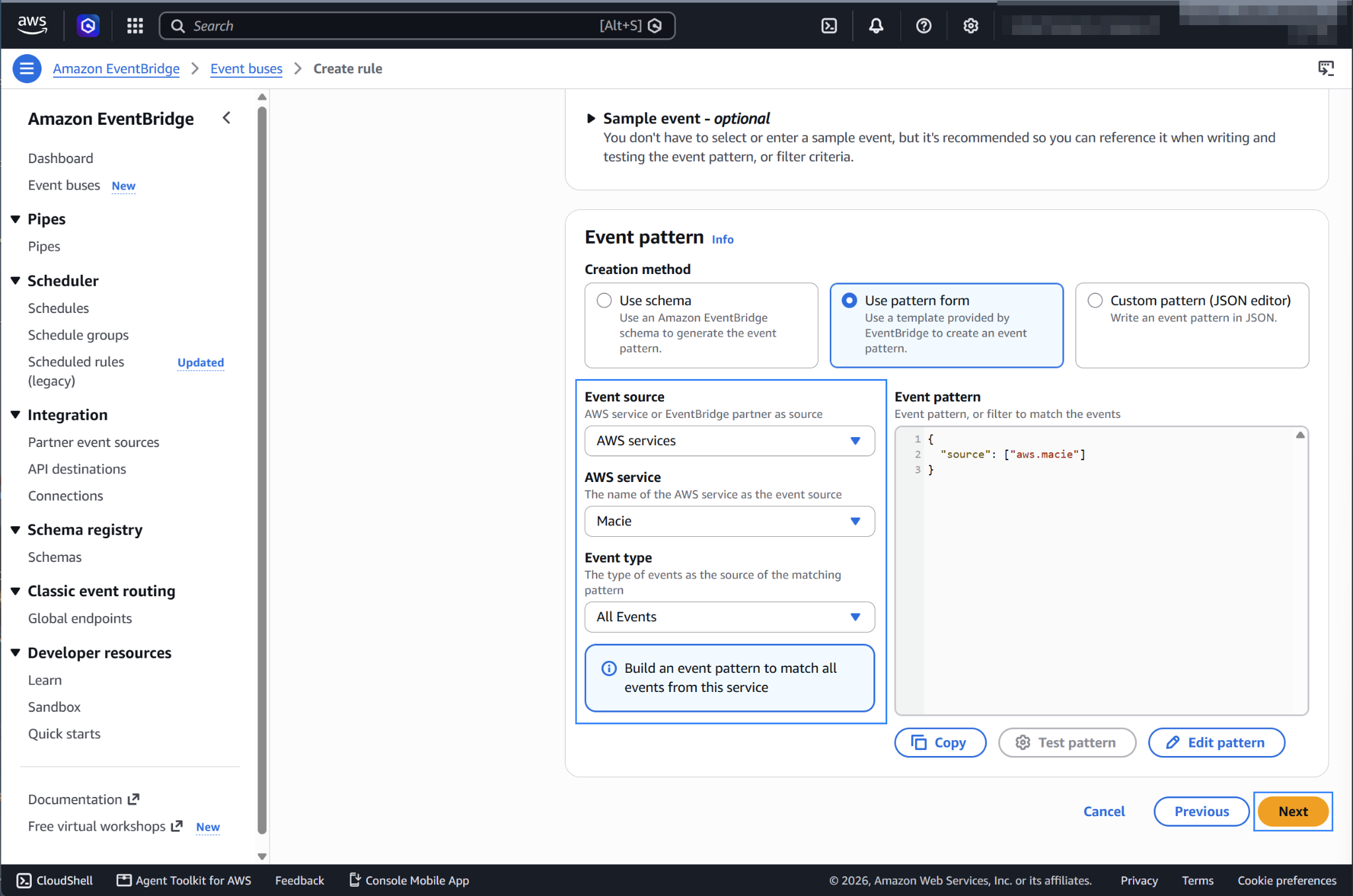Open the Amazon Q icon in header
1353x896 pixels.
coord(88,26)
